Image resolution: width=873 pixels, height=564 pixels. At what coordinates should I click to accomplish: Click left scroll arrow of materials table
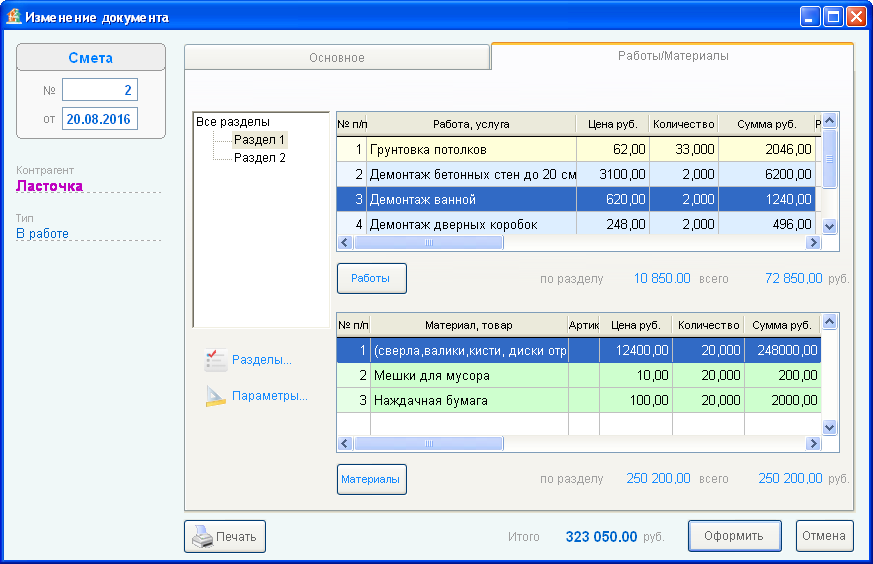[x=345, y=444]
